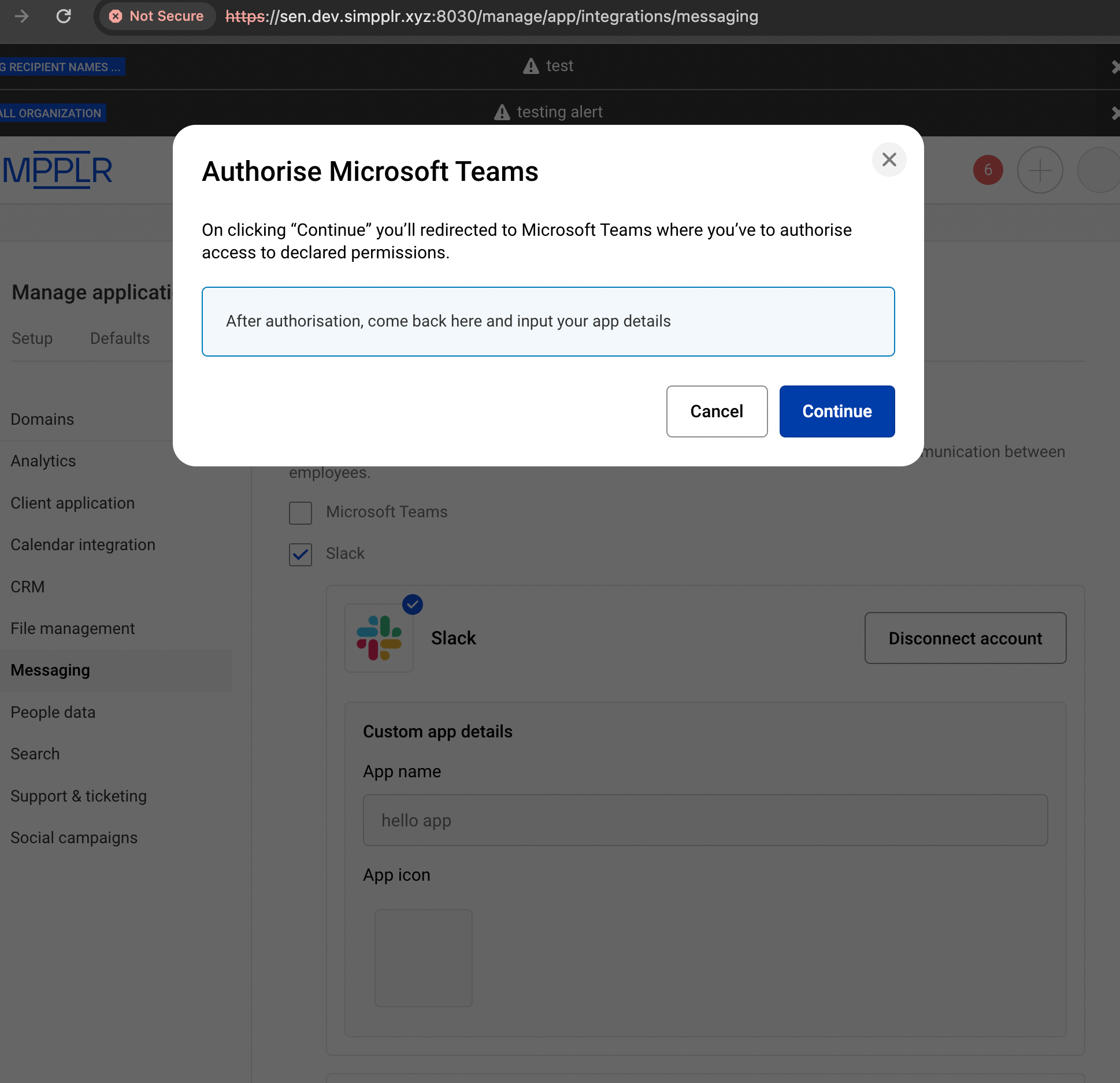Select Calendar integration in sidebar

tap(83, 544)
